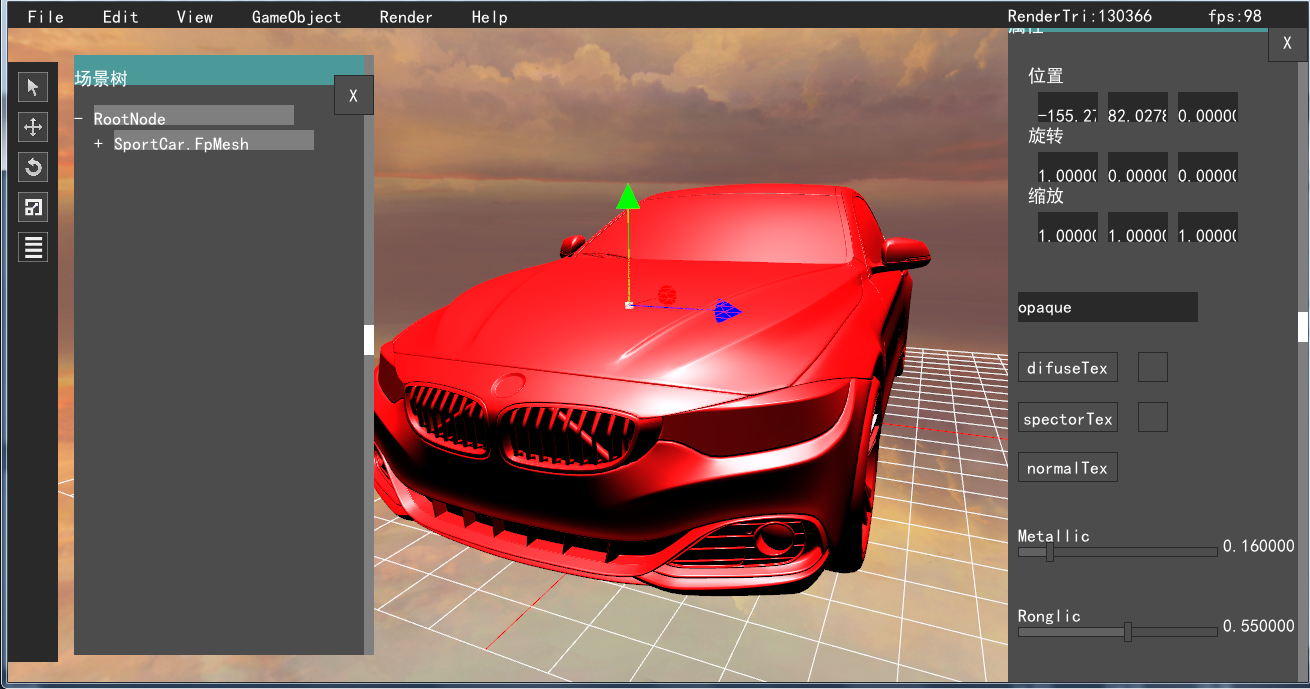
Task: Activate the rotate tool
Action: (x=33, y=167)
